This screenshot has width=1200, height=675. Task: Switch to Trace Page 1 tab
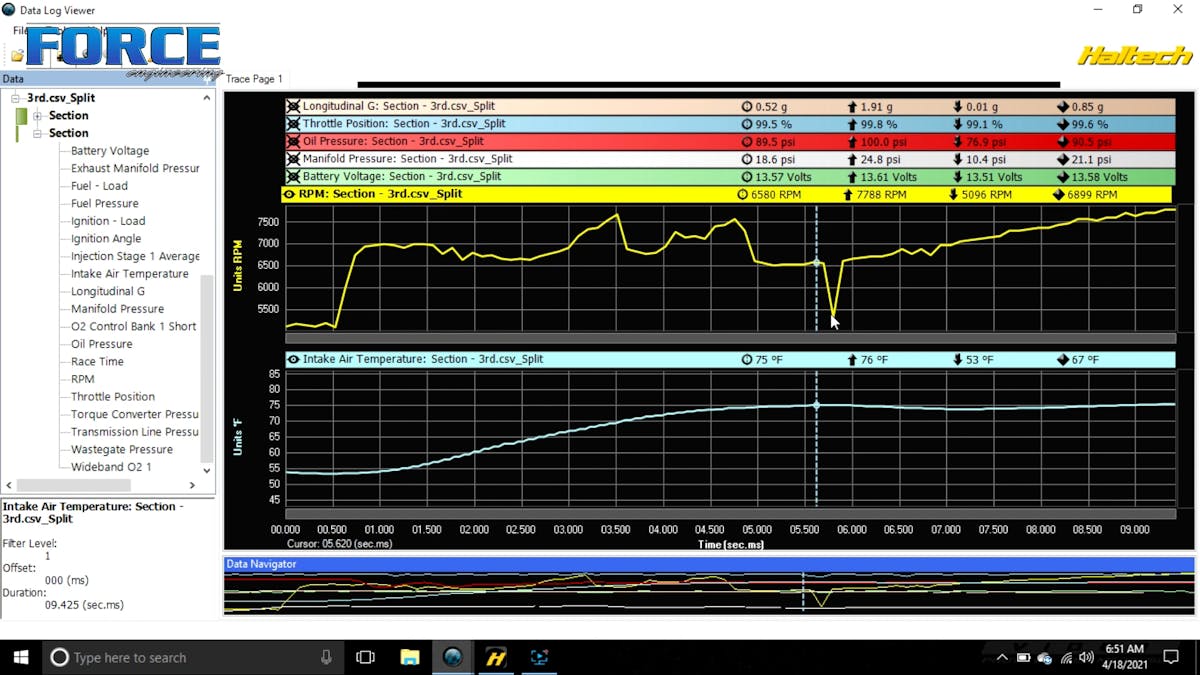254,79
